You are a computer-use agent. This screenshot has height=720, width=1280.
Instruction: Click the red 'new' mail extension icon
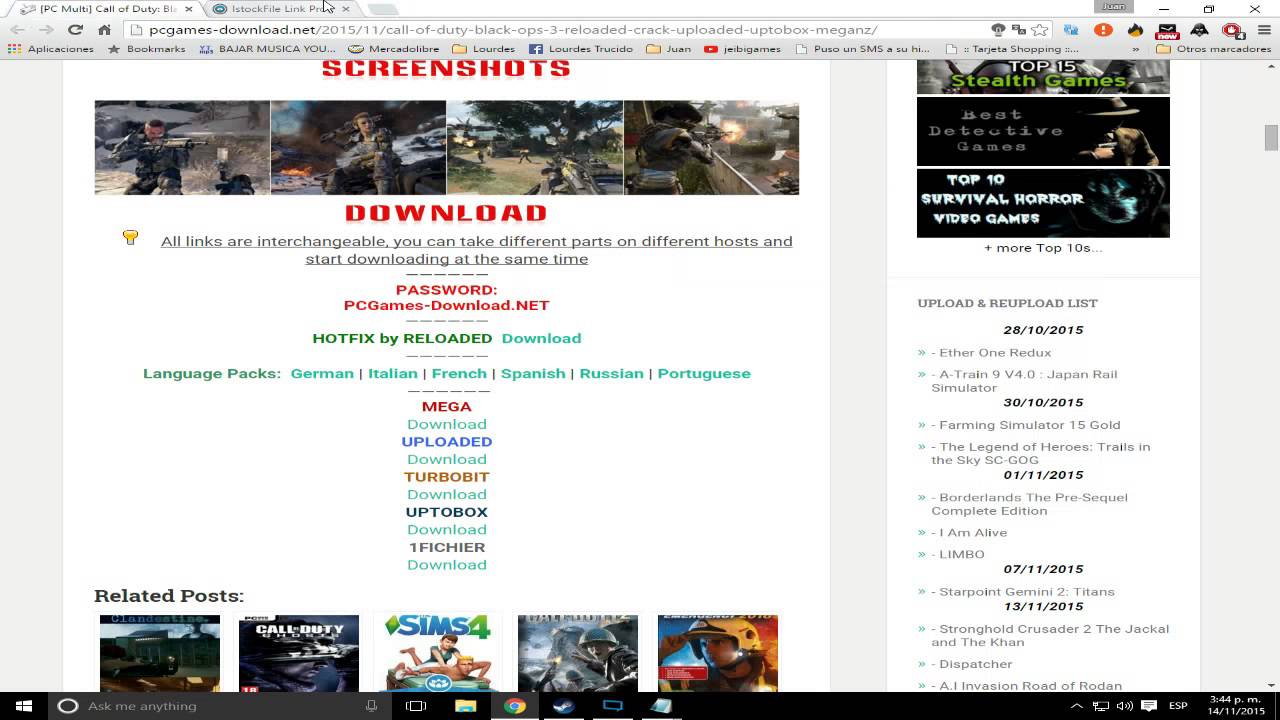coord(1167,31)
